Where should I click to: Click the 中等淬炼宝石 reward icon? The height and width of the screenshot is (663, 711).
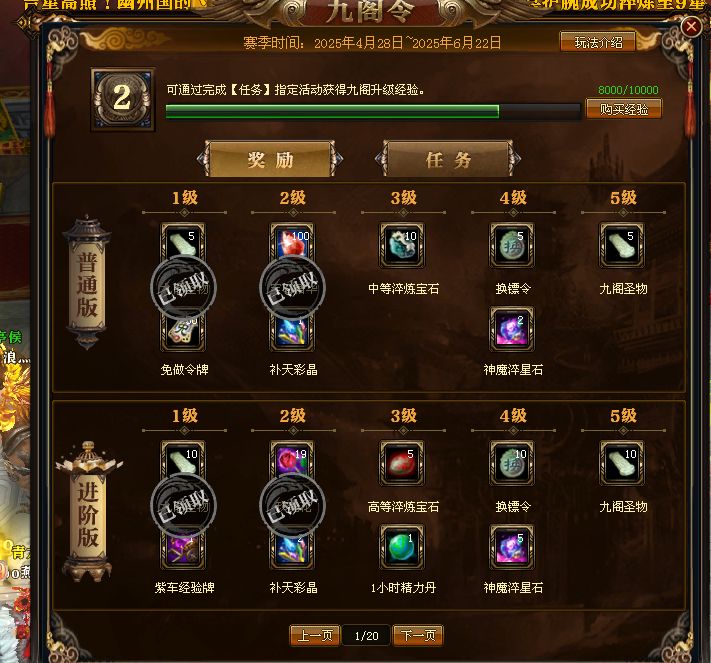[x=402, y=245]
